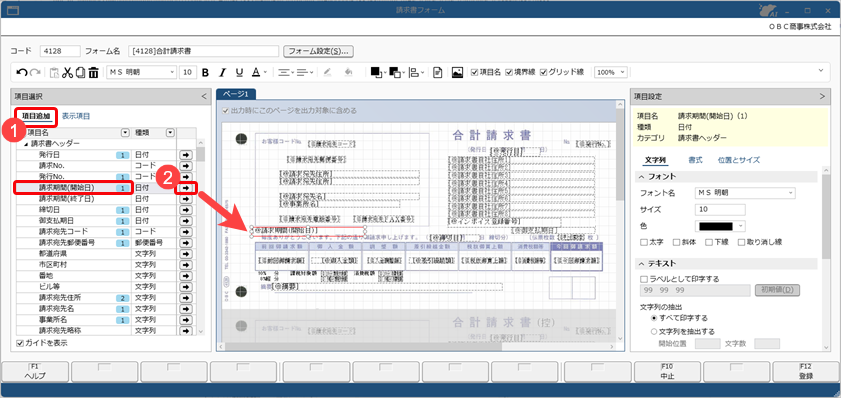Open the font color A menu
The height and width of the screenshot is (398, 841).
point(259,72)
